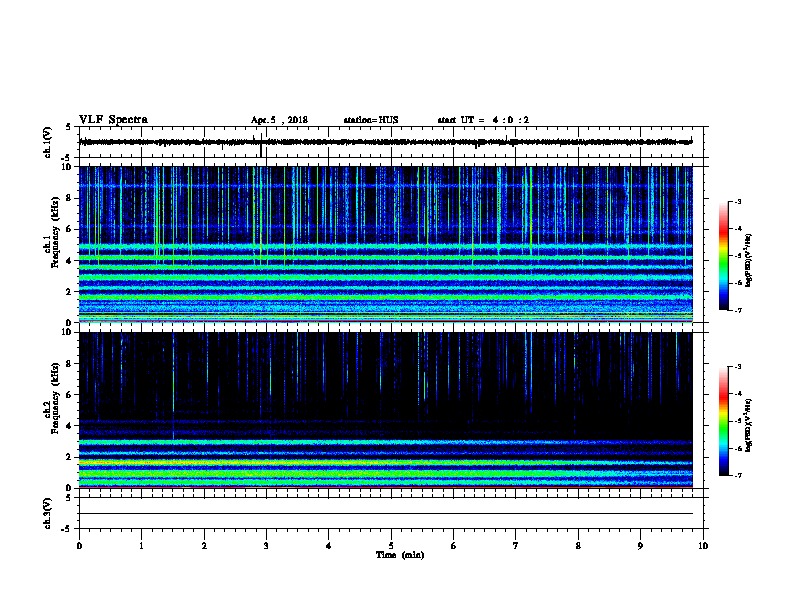Click the "-7" label on ch.2 color bar
The width and height of the screenshot is (792, 612).
737,476
